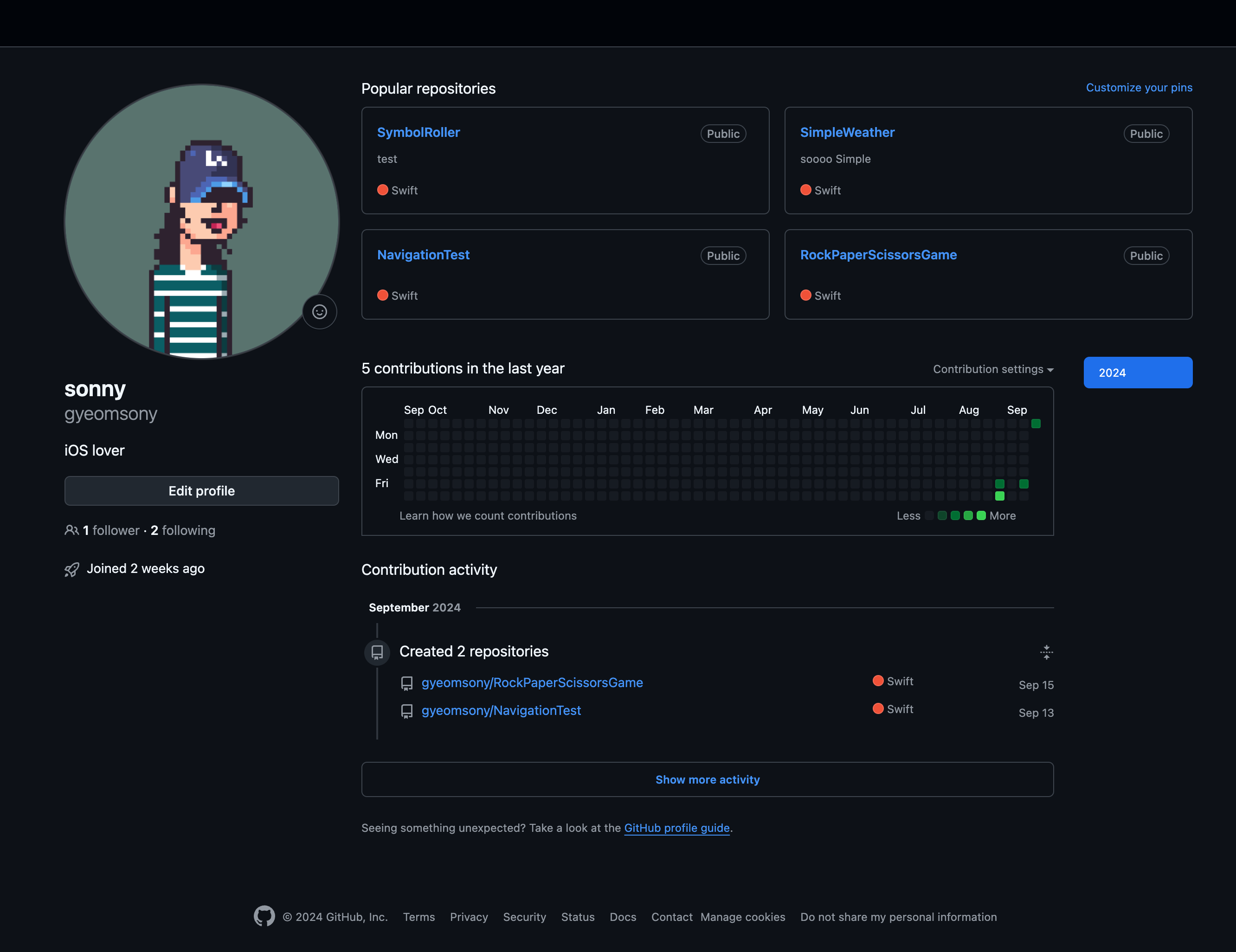Screen dimensions: 1236x952
Task: Click the followers people icon
Action: (71, 530)
